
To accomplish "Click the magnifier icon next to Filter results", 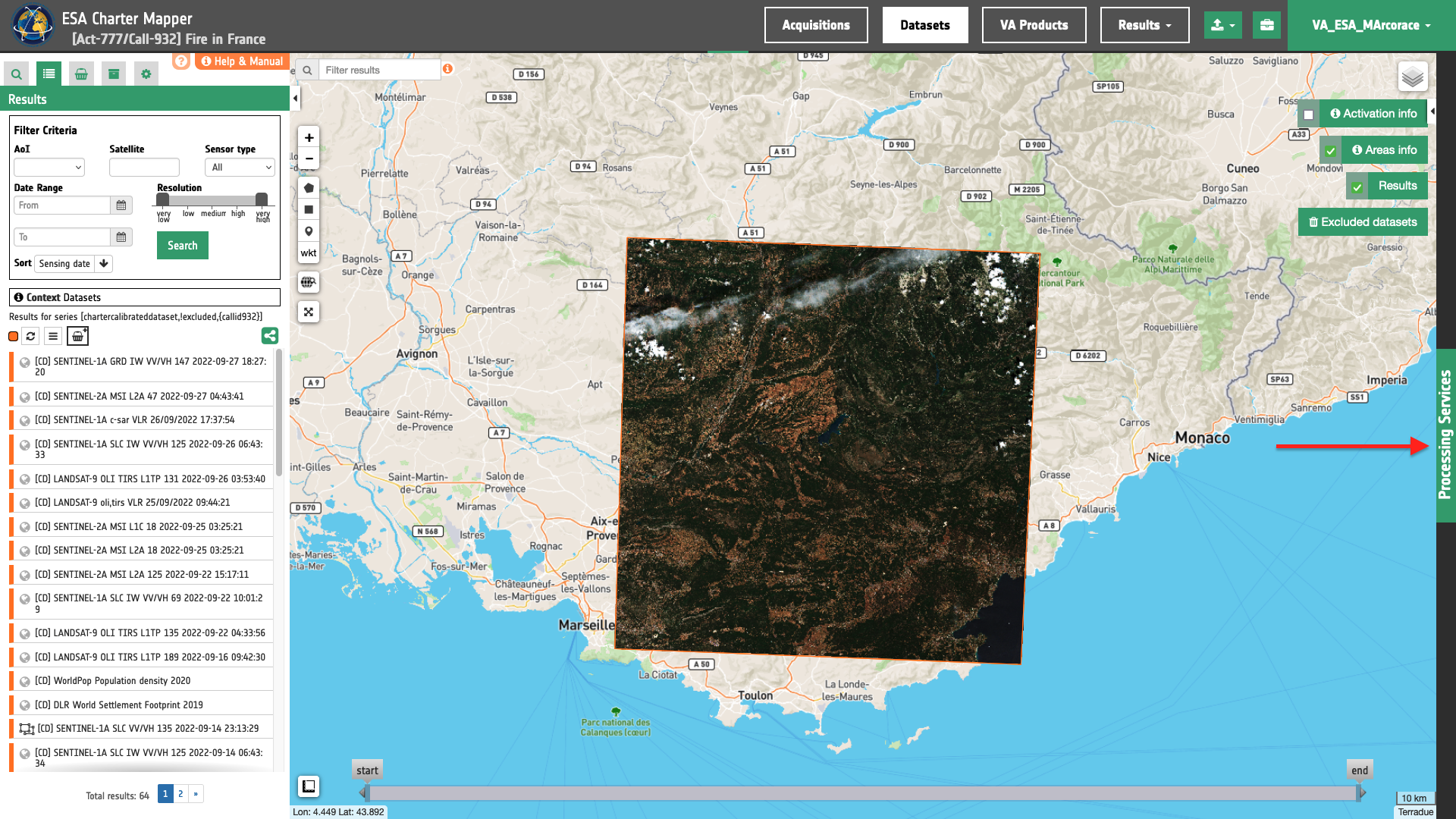I will click(x=307, y=71).
